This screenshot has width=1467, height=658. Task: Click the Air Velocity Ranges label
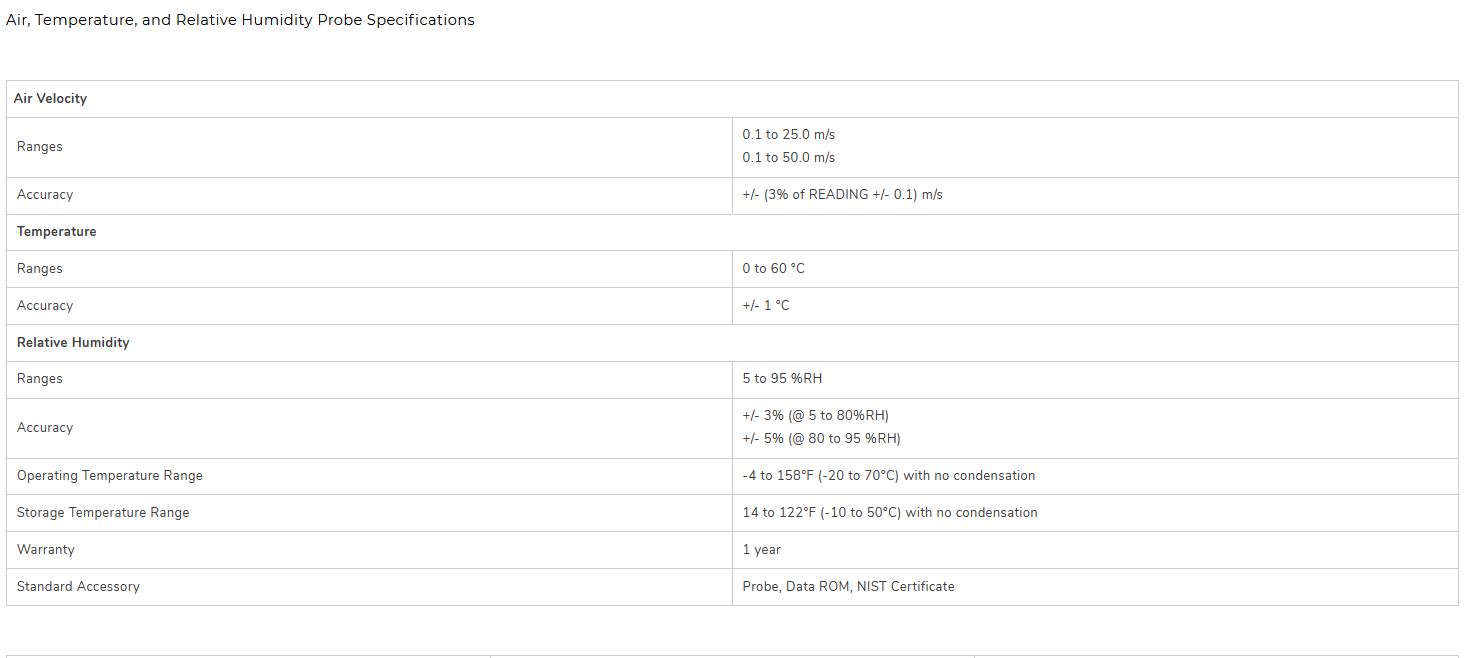point(40,147)
